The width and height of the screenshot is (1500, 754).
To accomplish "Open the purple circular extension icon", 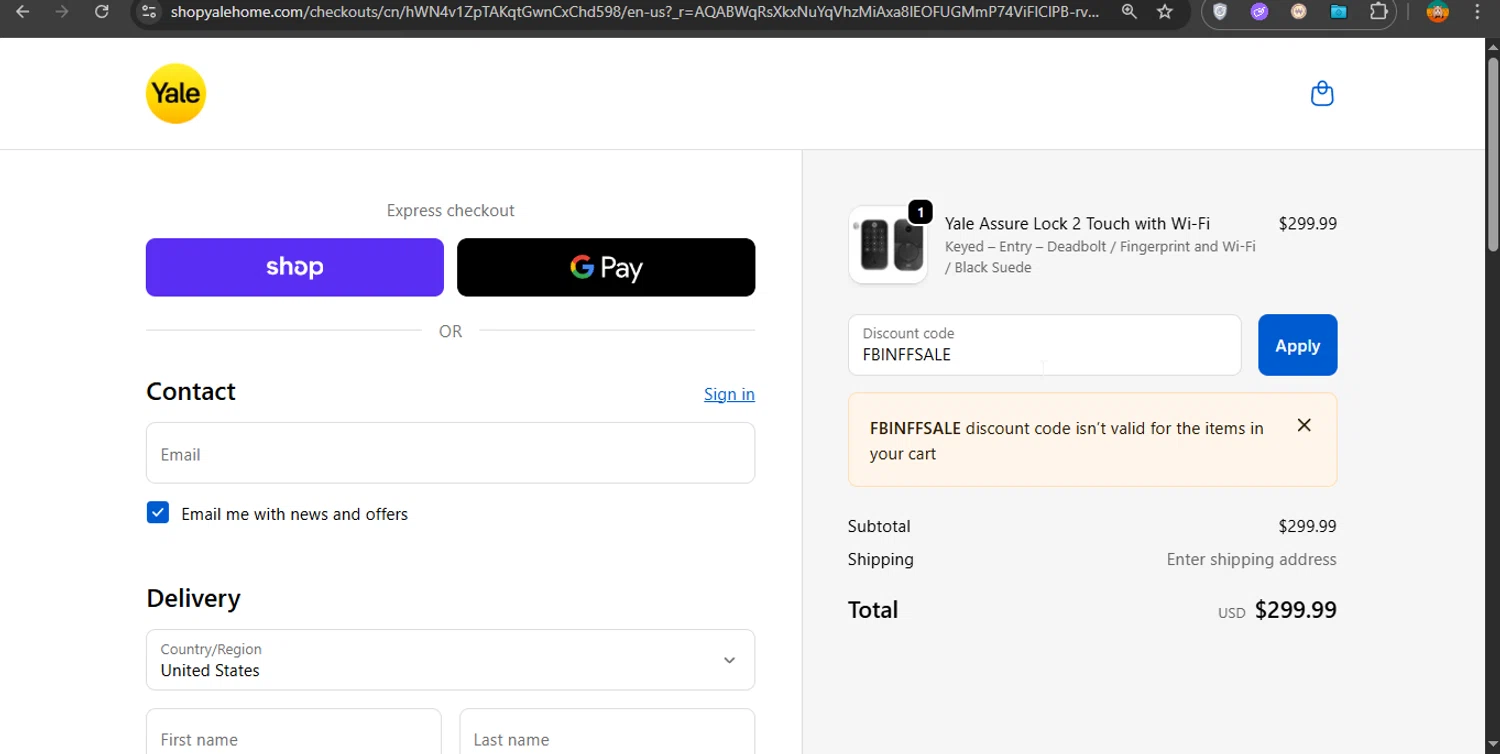I will pos(1259,12).
